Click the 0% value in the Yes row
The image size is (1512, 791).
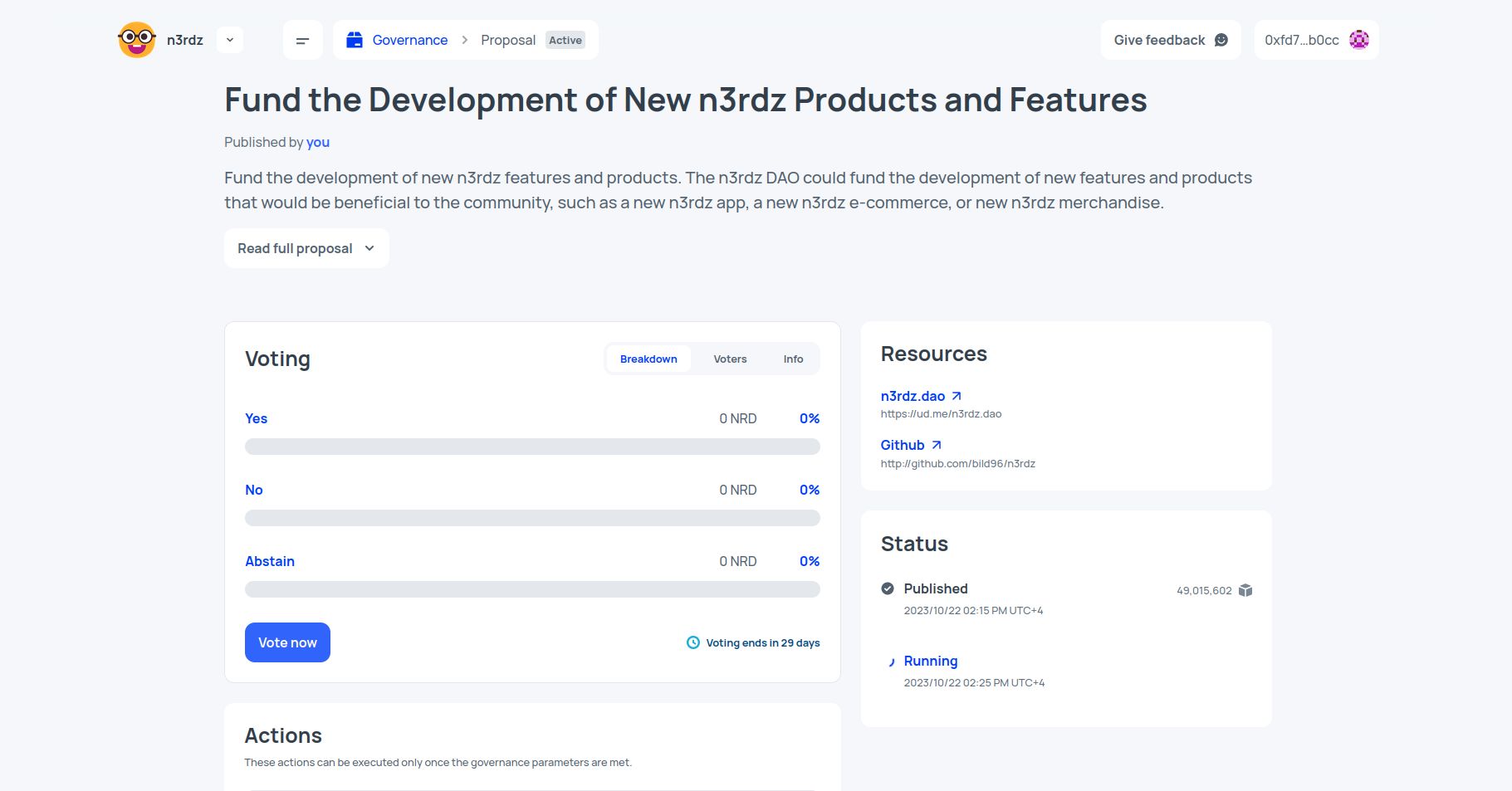pyautogui.click(x=810, y=418)
